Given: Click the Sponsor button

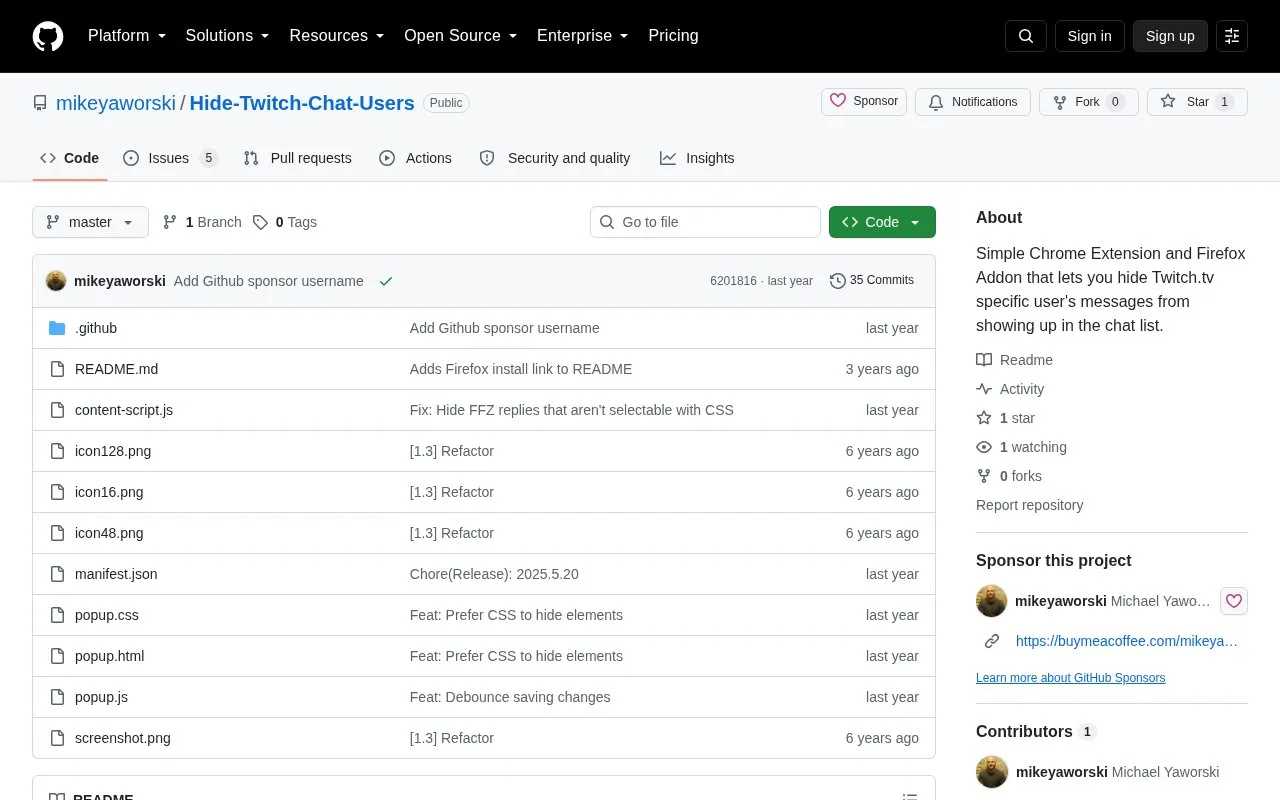Looking at the screenshot, I should point(864,102).
